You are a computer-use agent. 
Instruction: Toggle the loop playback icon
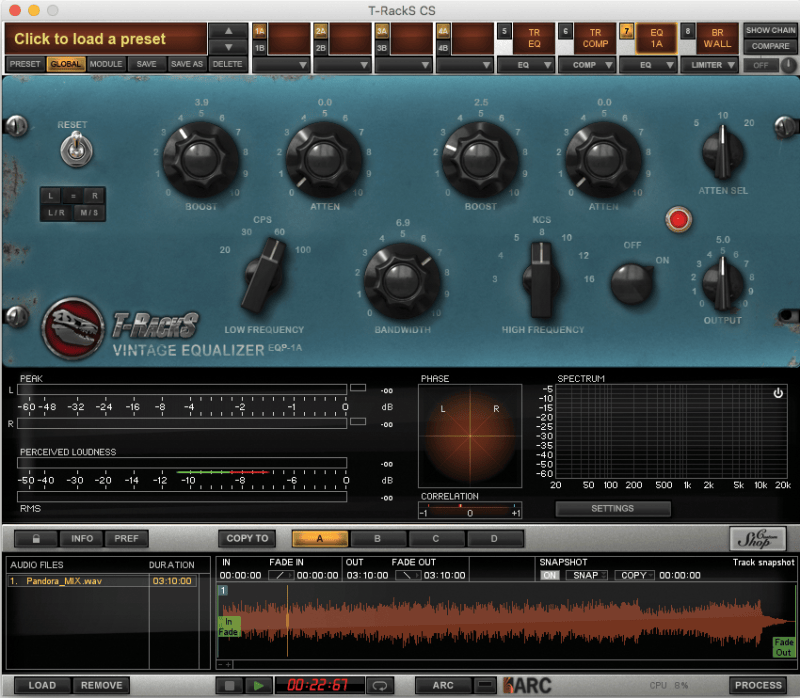(x=380, y=685)
